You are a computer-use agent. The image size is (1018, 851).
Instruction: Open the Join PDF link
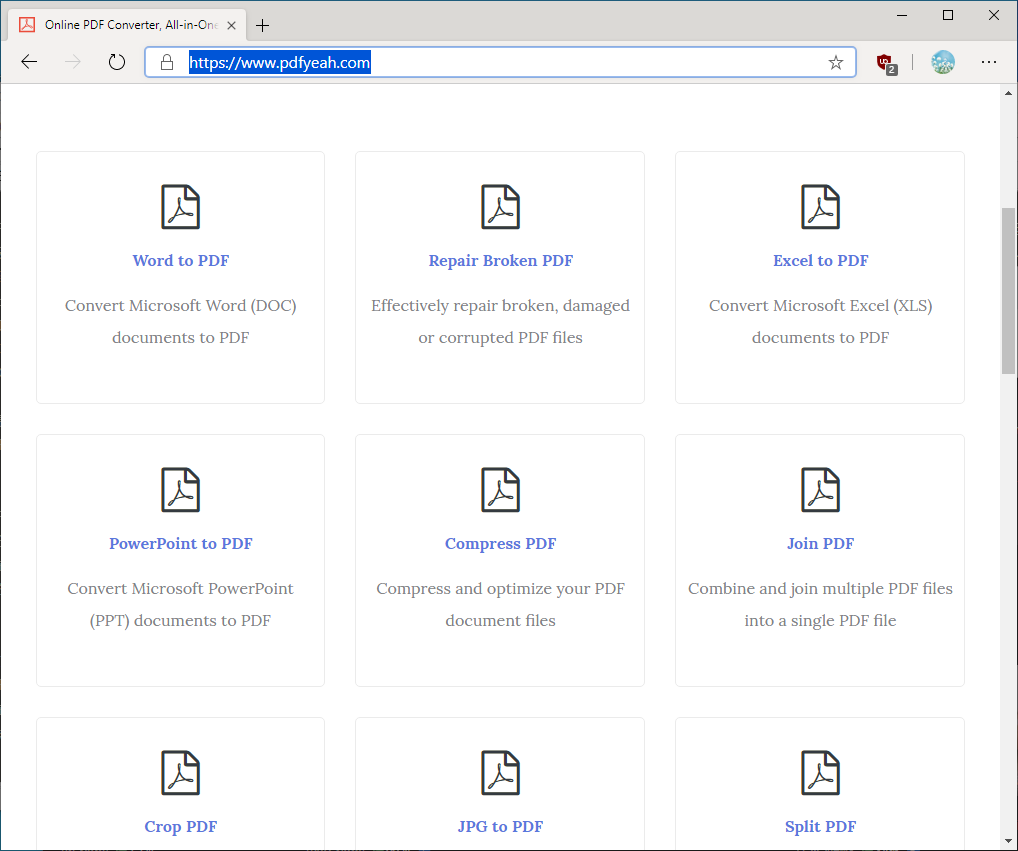point(821,544)
